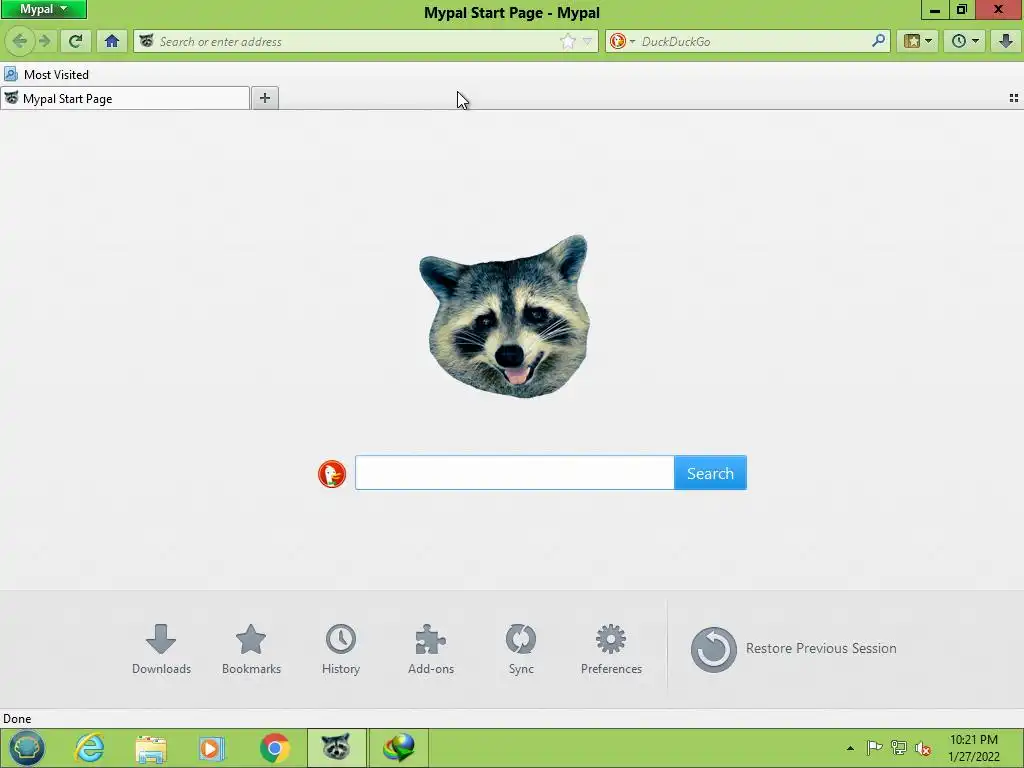Open Downloads from the start page

(x=161, y=649)
